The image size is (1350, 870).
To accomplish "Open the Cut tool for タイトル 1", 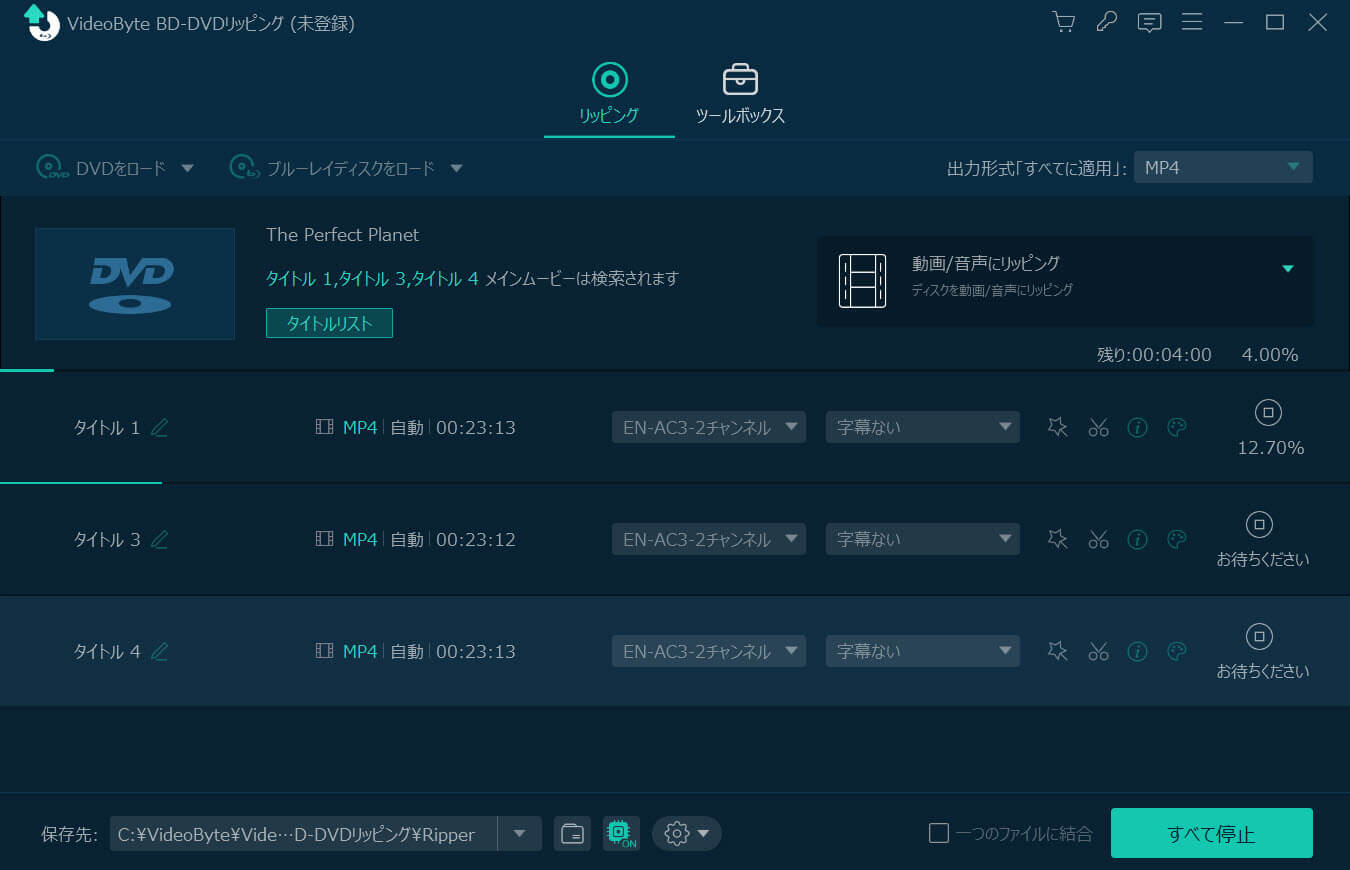I will [x=1098, y=427].
